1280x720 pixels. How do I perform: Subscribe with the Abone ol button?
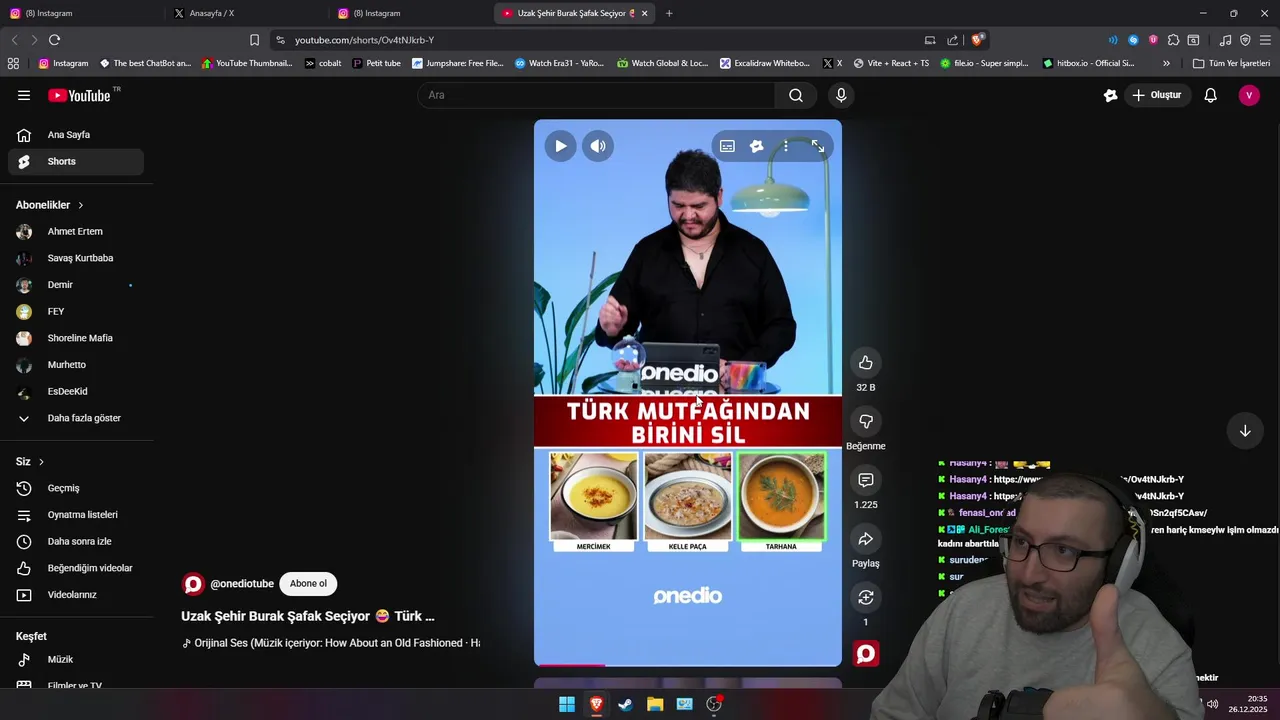coord(308,584)
